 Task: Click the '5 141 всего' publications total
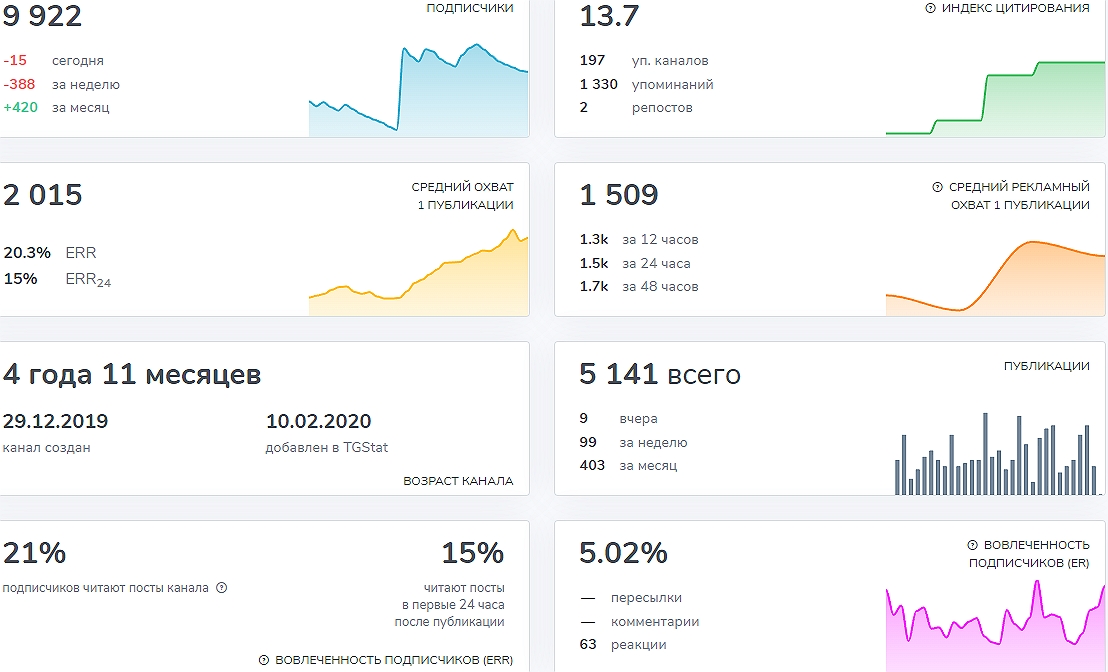pos(660,375)
